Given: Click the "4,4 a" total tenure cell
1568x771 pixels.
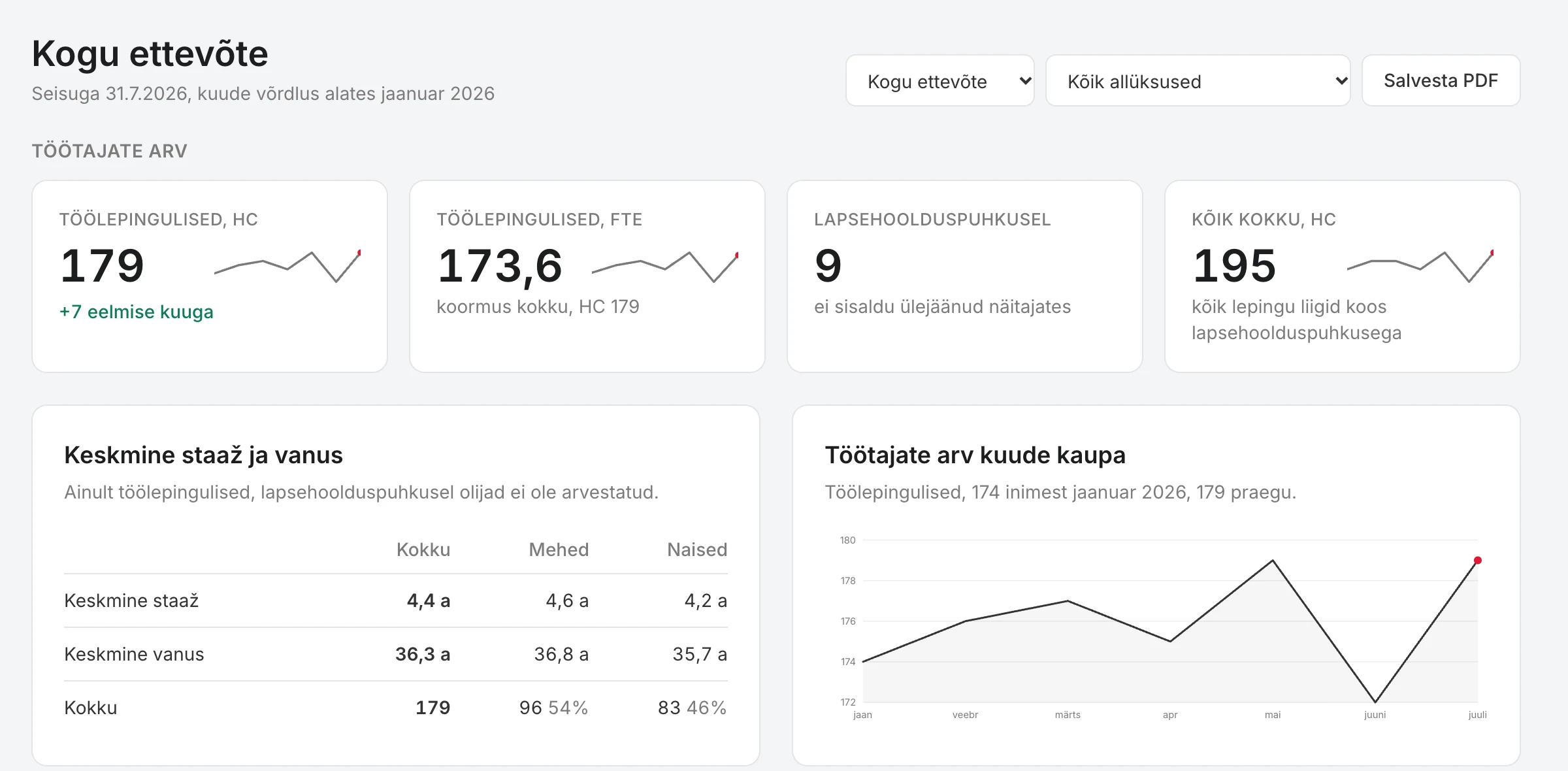Looking at the screenshot, I should (x=429, y=600).
